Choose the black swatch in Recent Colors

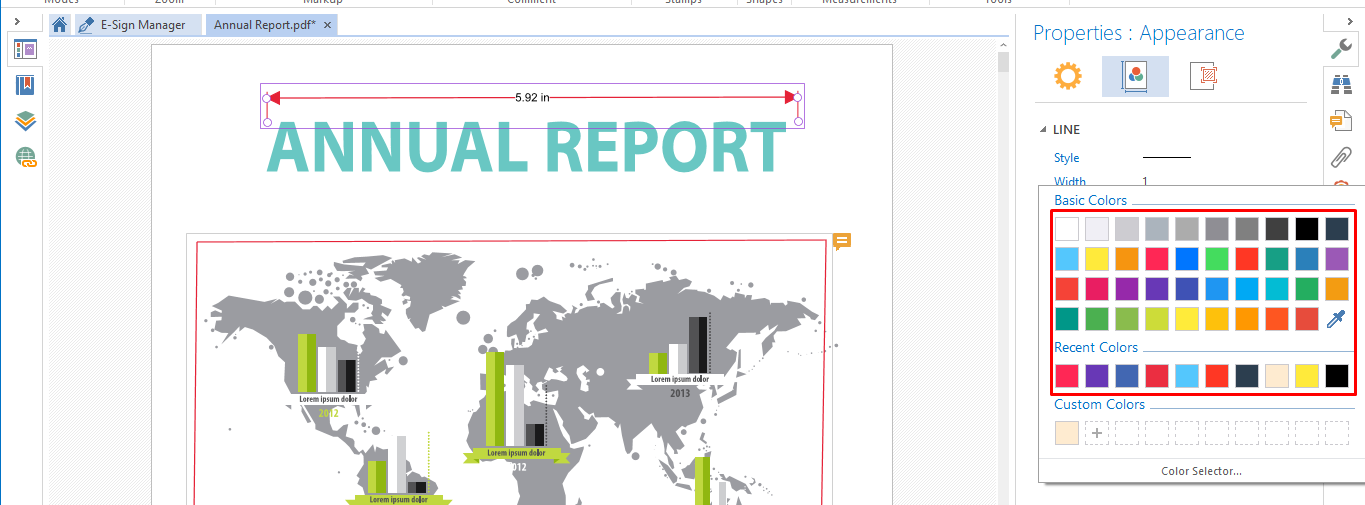click(x=1337, y=376)
